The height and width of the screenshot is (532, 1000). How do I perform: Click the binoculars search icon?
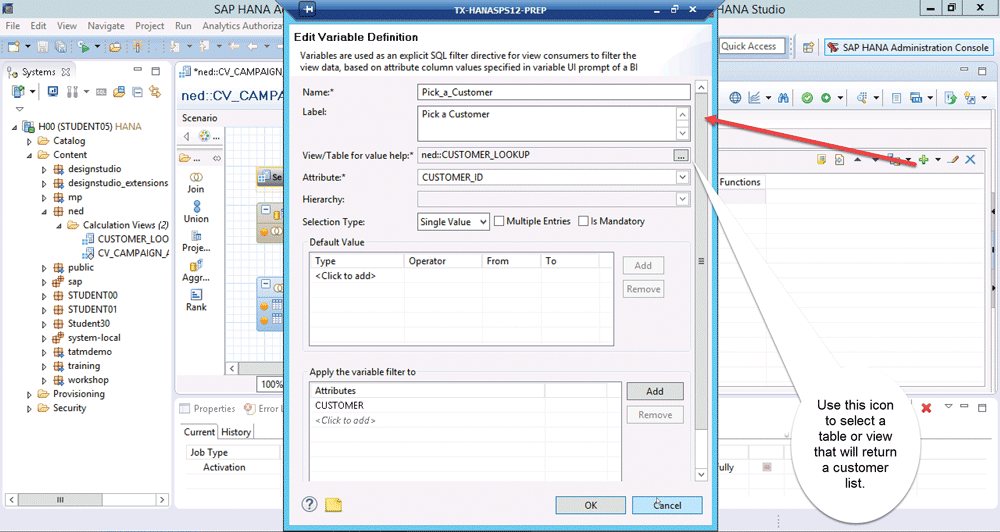click(783, 98)
